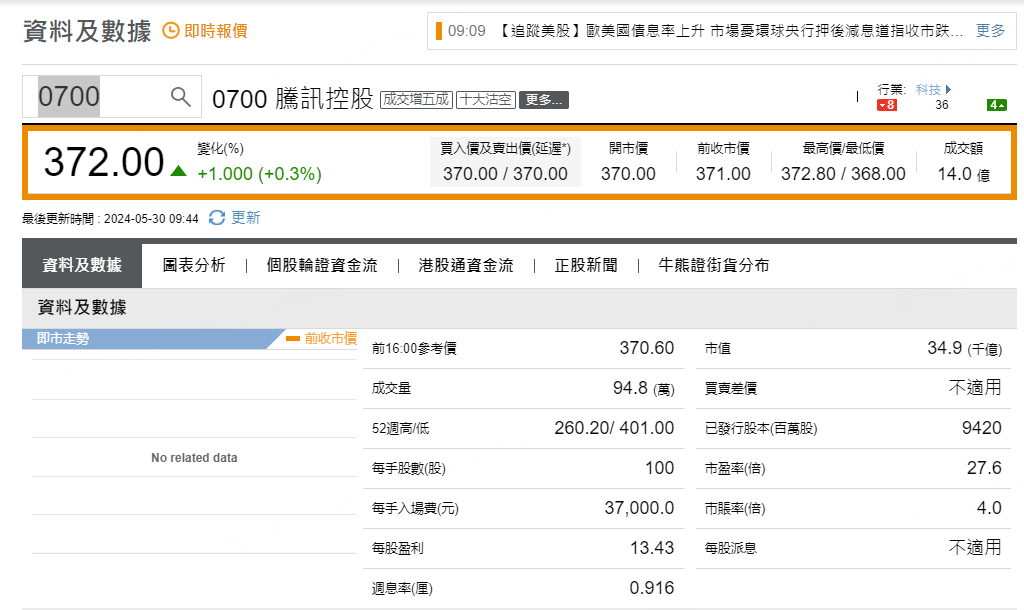Image resolution: width=1024 pixels, height=610 pixels.
Task: Click the No related data message
Action: click(x=194, y=458)
